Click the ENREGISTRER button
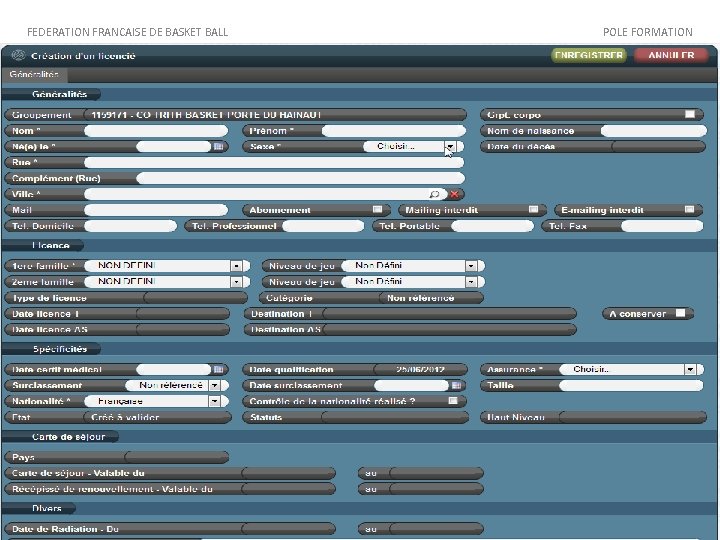This screenshot has height=540, width=720. click(589, 56)
